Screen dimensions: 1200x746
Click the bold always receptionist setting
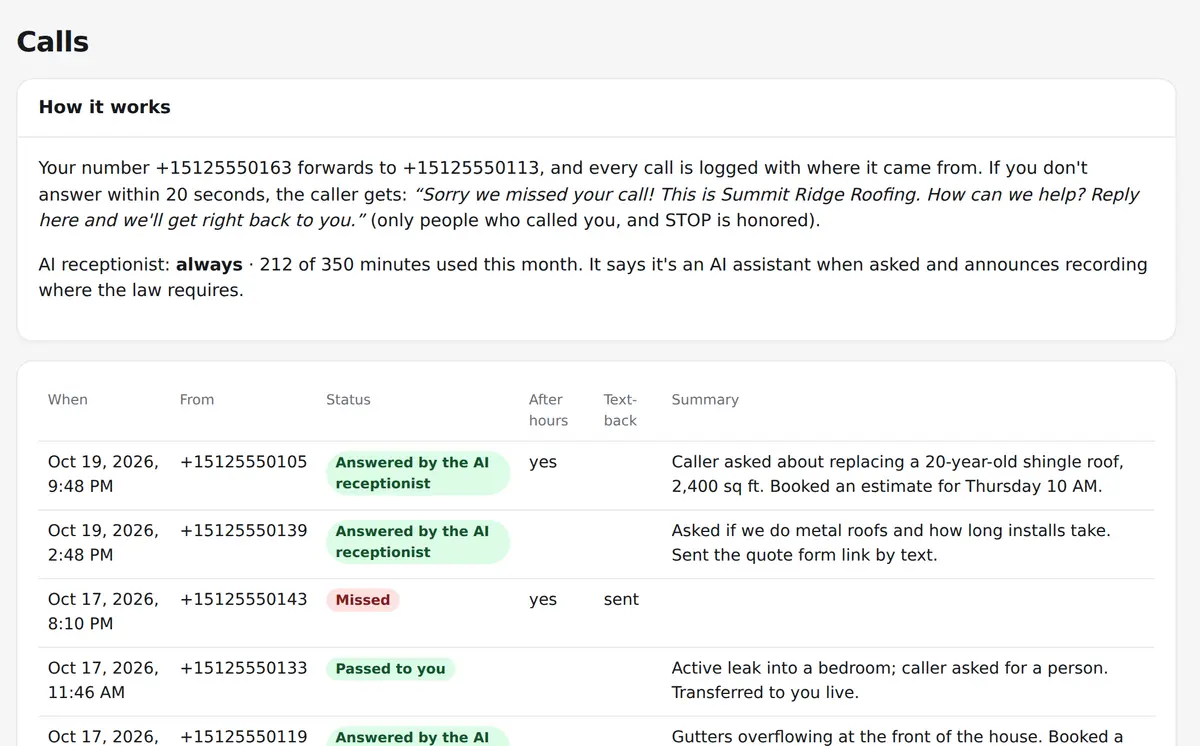pyautogui.click(x=209, y=265)
